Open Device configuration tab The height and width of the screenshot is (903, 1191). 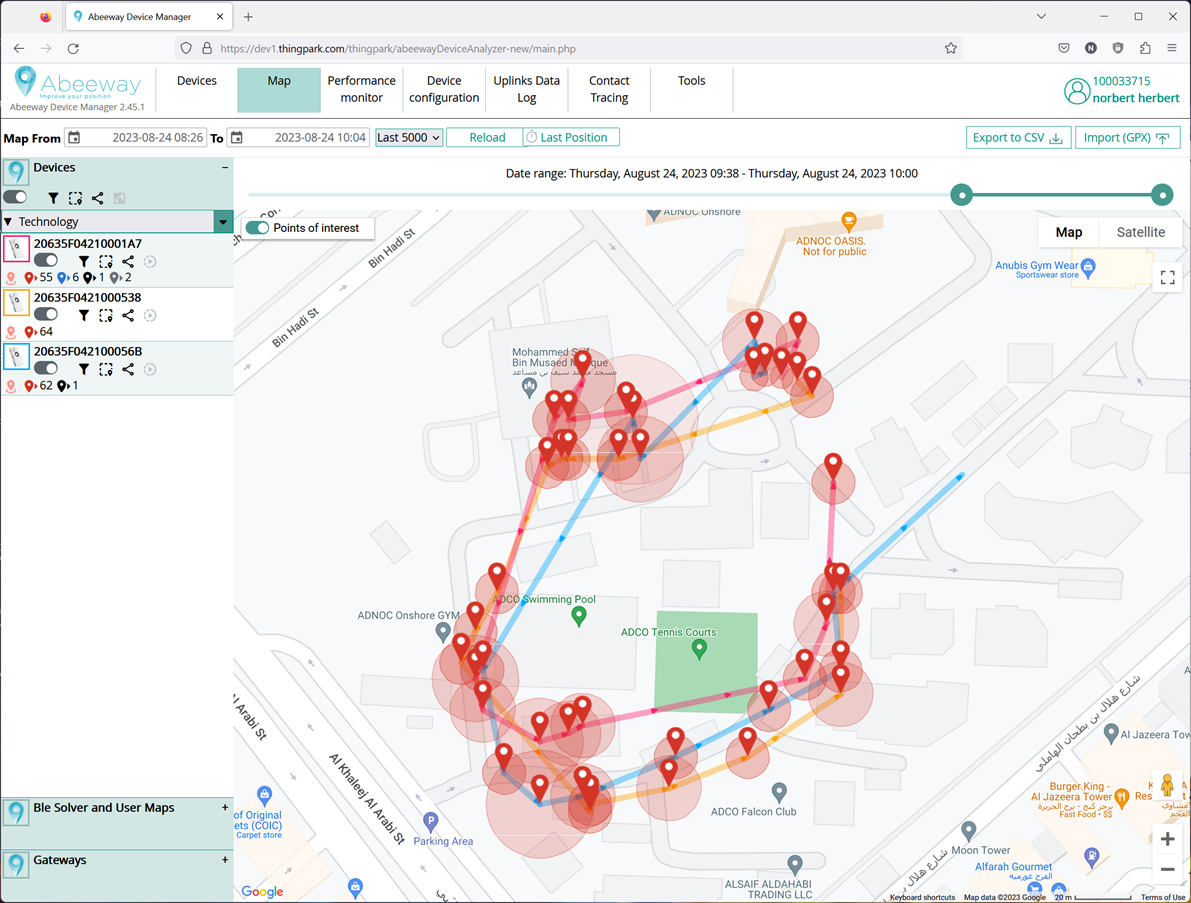[444, 90]
